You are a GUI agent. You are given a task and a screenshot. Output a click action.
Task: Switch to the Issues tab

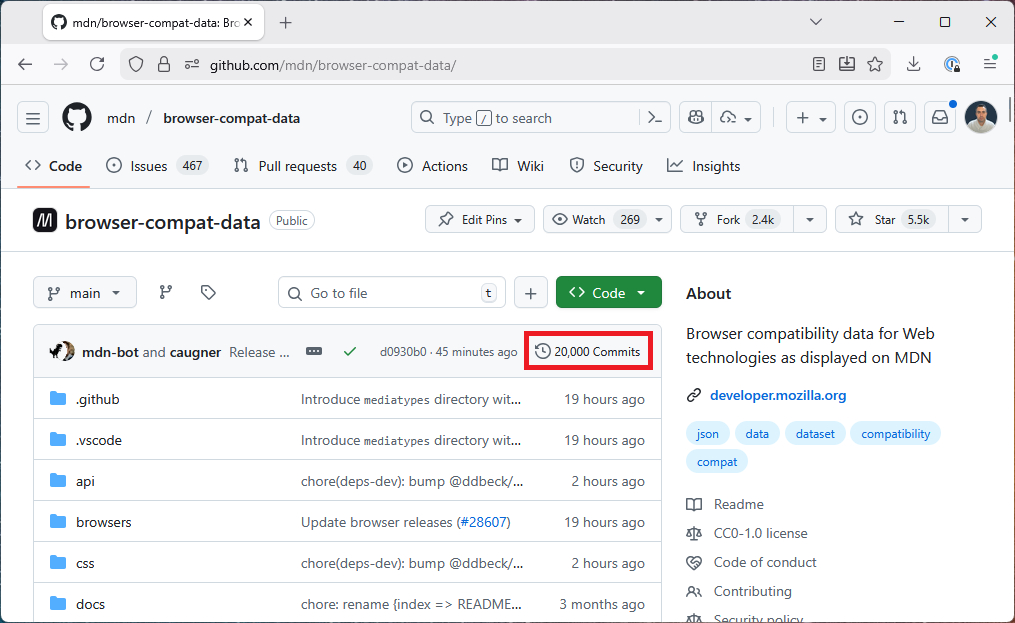(x=148, y=166)
